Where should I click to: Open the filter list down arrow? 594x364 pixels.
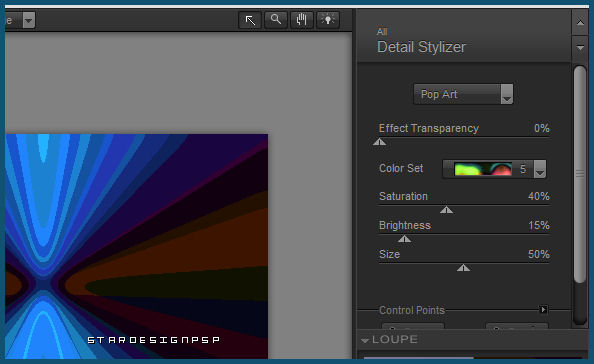(x=580, y=48)
